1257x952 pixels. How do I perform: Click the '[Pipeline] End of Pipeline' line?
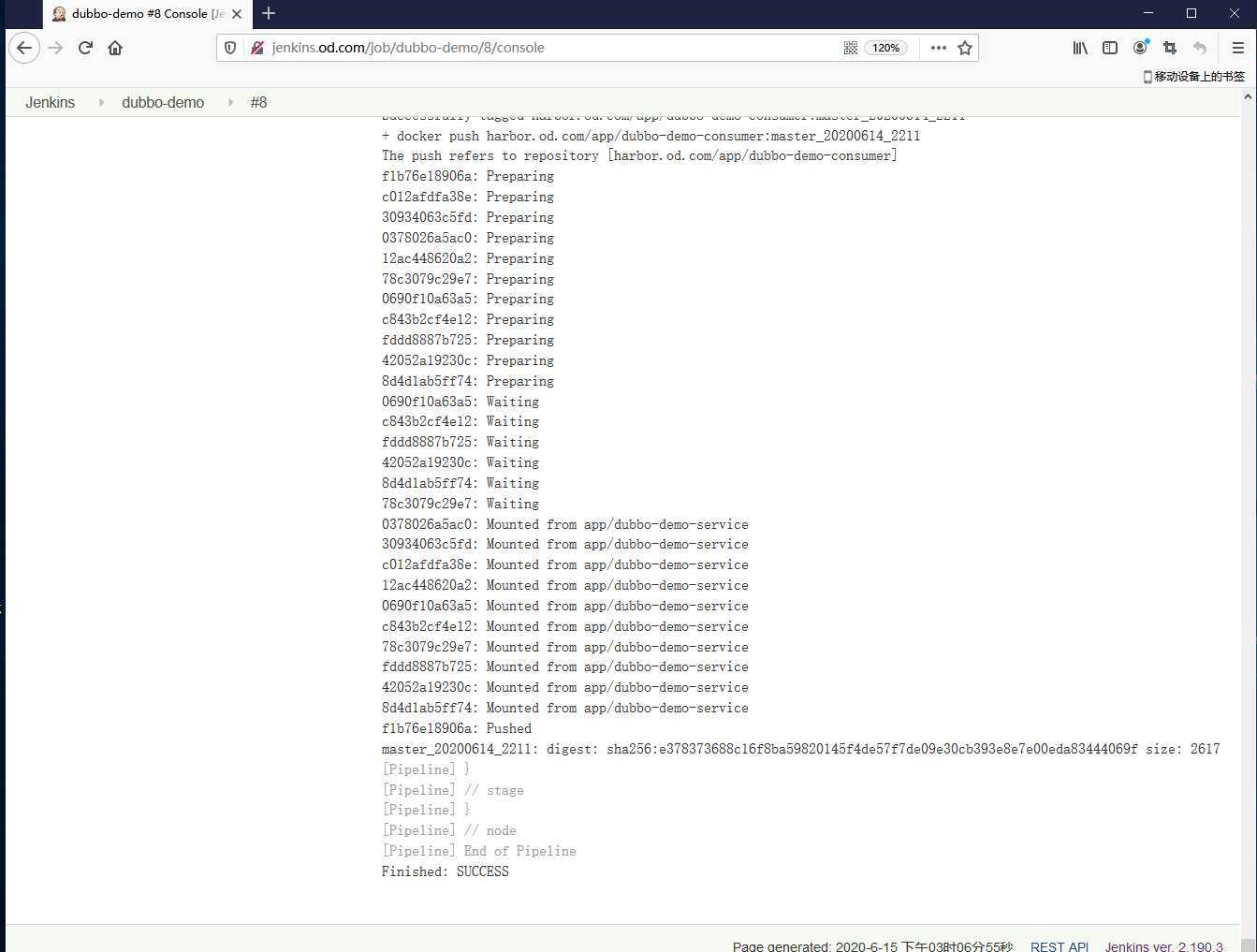(479, 851)
